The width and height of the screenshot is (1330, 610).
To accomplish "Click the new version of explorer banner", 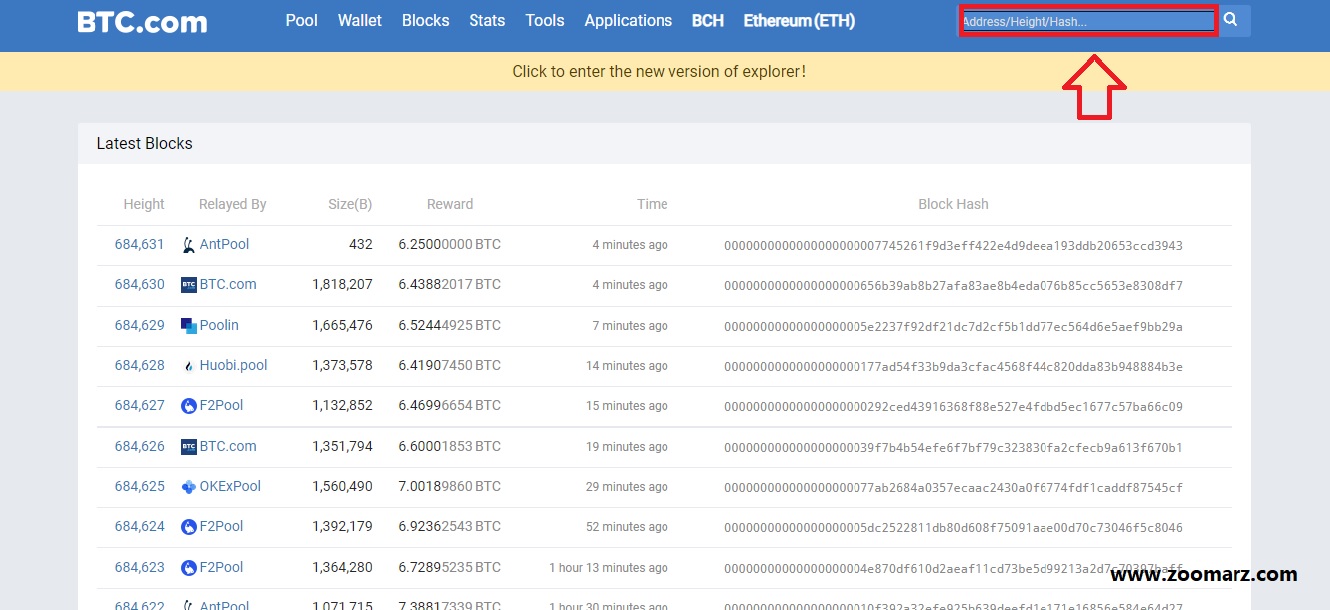I will pos(659,71).
